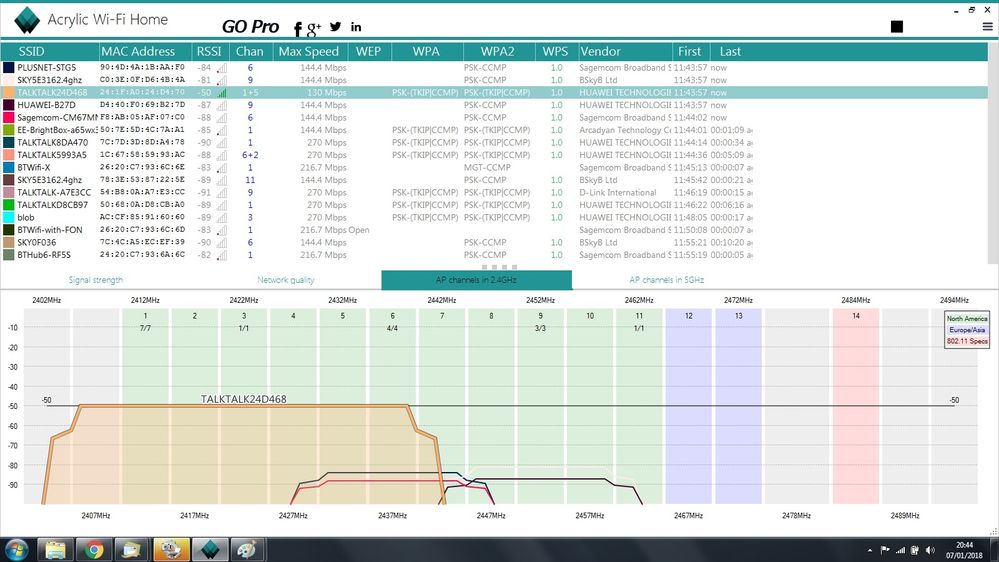Select the TALKTALK-A7E3CC network name
Viewport: 999px width, 562px height.
[54, 192]
